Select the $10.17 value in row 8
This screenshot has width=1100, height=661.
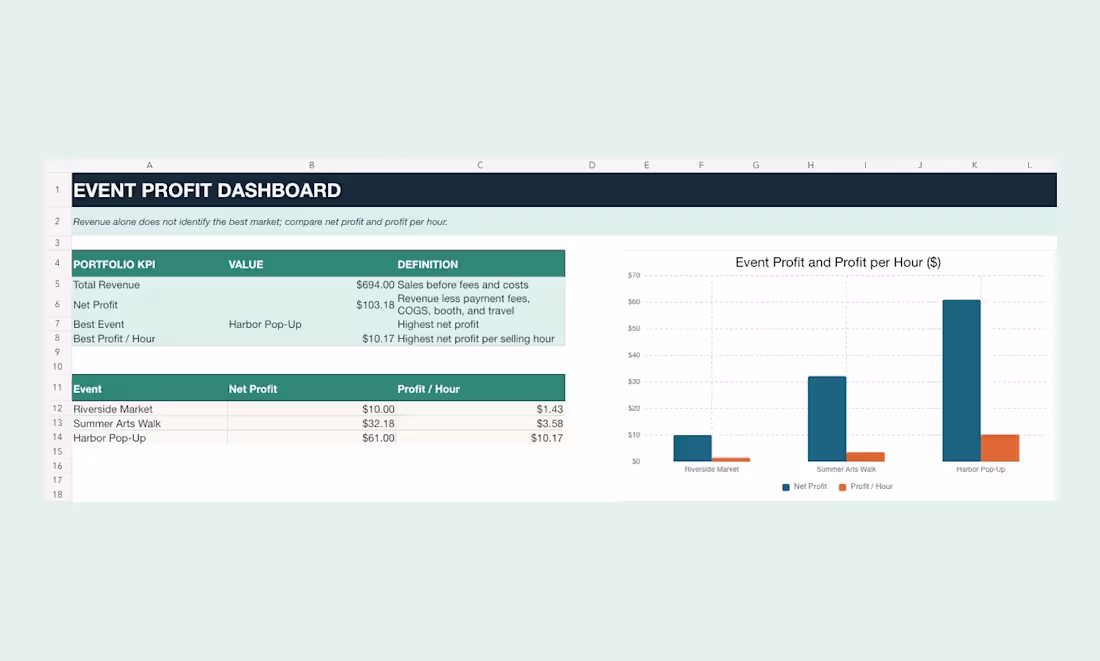click(x=311, y=338)
